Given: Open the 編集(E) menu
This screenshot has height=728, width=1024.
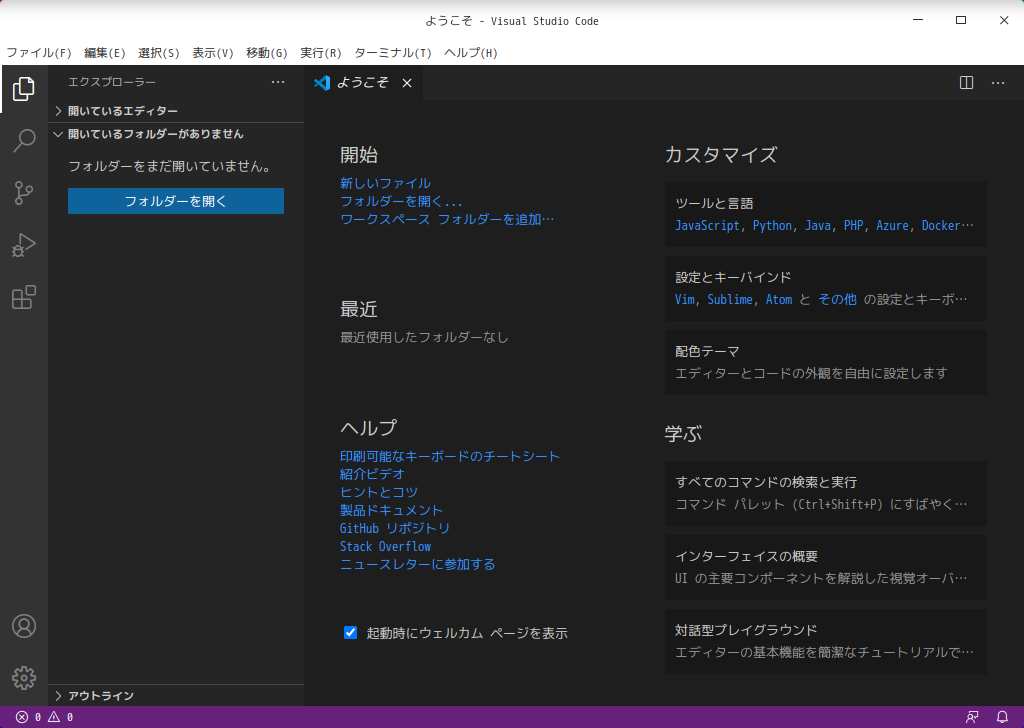Looking at the screenshot, I should point(104,53).
